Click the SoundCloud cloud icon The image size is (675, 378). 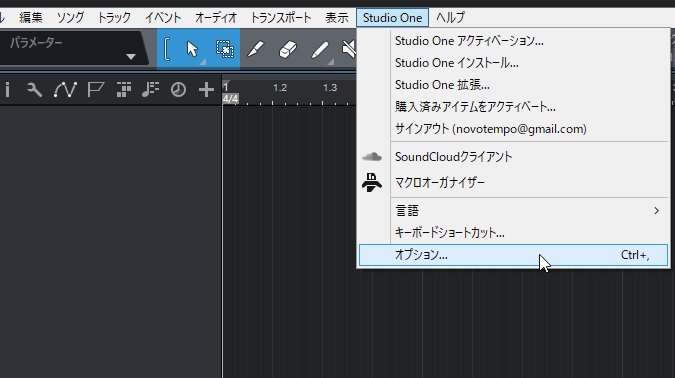tap(372, 157)
